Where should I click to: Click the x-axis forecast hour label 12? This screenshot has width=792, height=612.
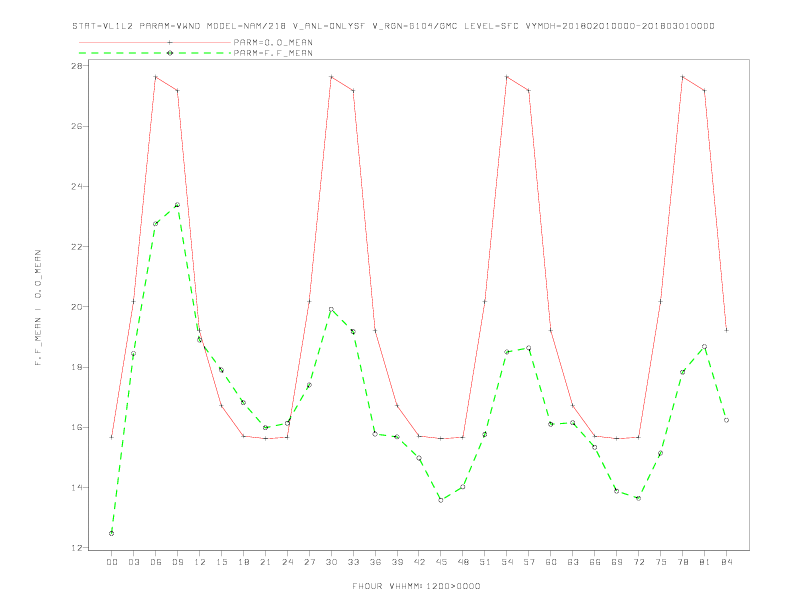click(x=200, y=562)
